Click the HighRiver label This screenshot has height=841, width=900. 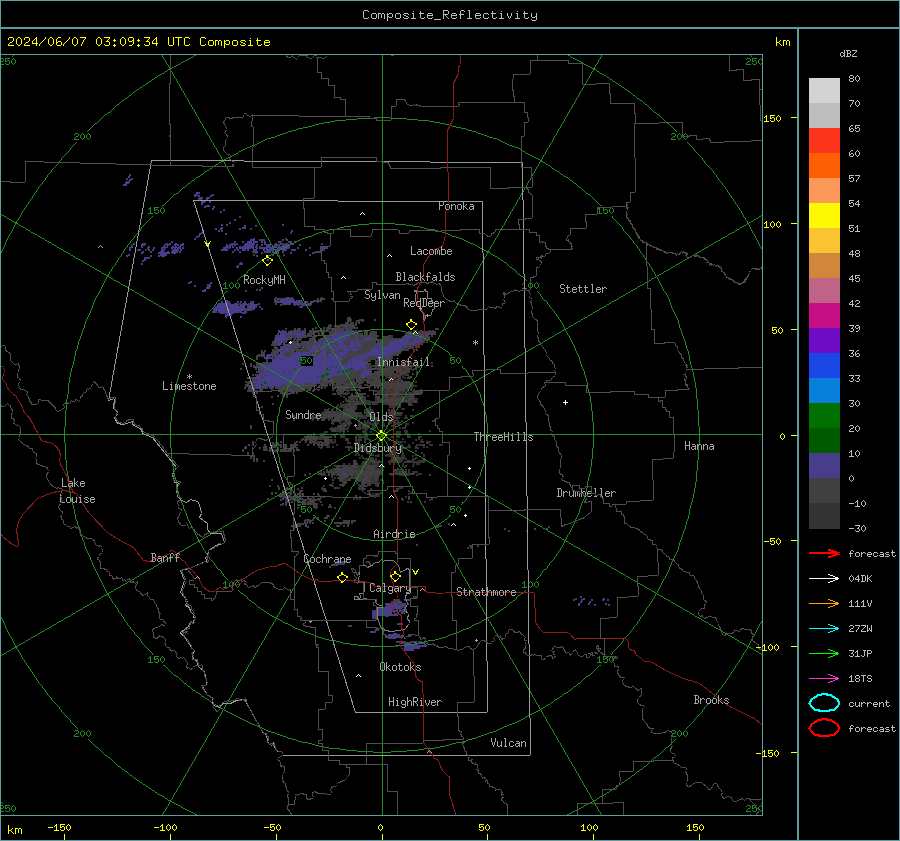[x=415, y=702]
